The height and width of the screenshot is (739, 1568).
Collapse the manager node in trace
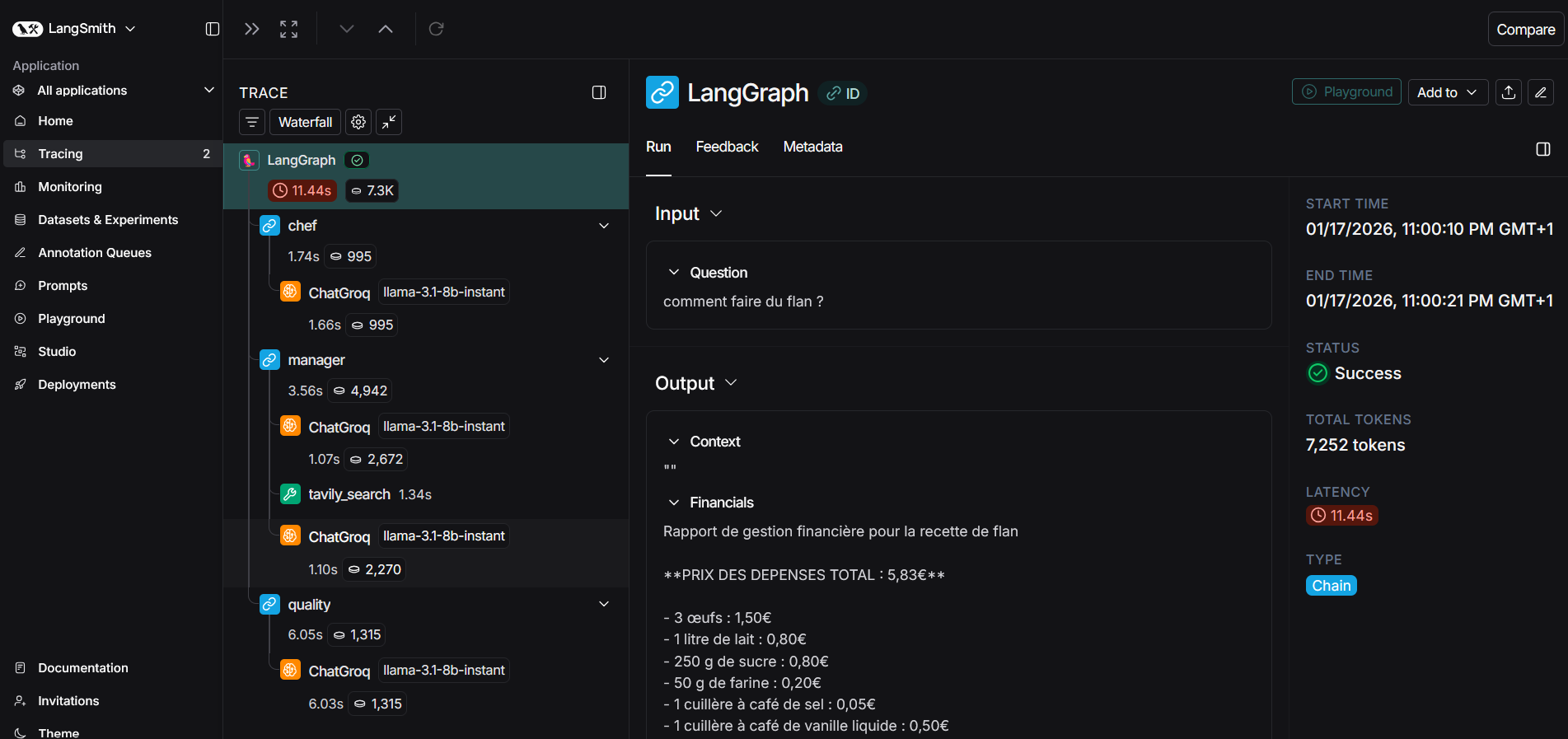[x=604, y=360]
